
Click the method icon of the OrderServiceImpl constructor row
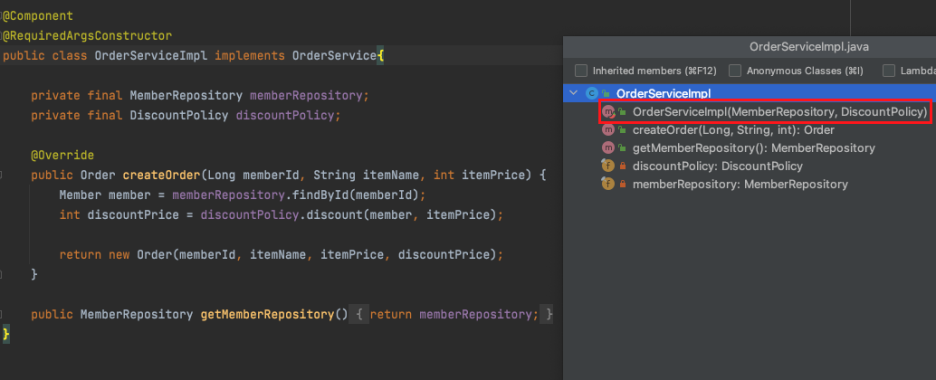click(608, 112)
